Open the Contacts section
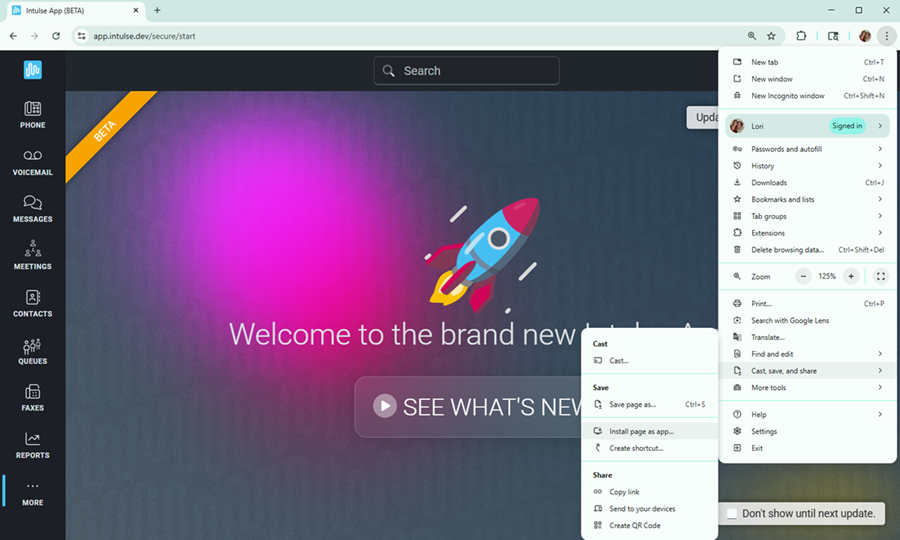900x540 pixels. 33,304
